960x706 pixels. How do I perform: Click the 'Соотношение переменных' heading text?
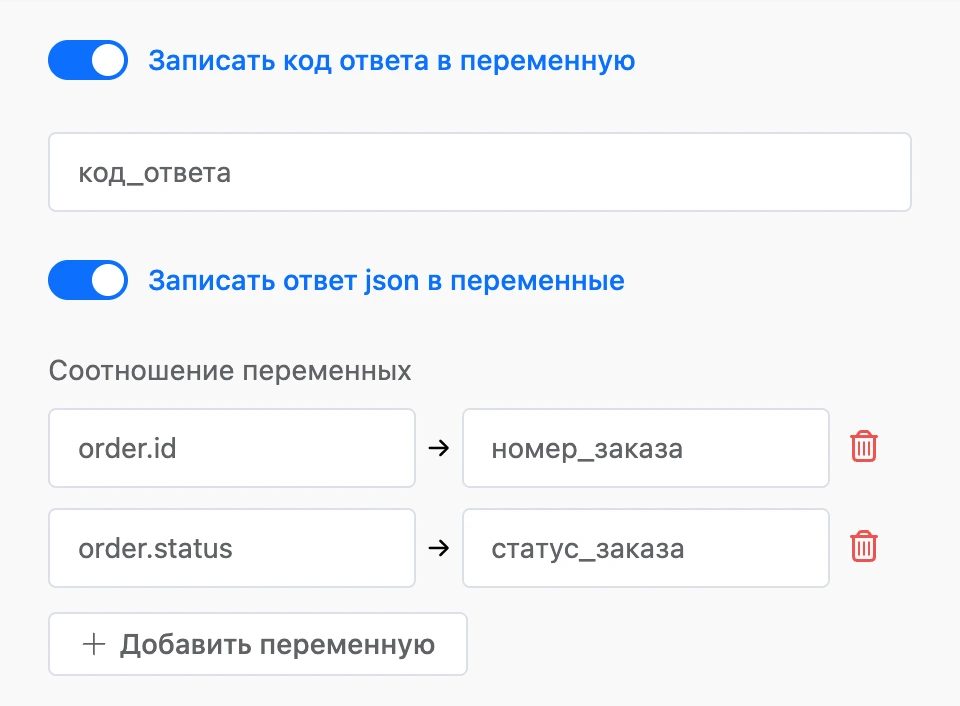pos(230,370)
